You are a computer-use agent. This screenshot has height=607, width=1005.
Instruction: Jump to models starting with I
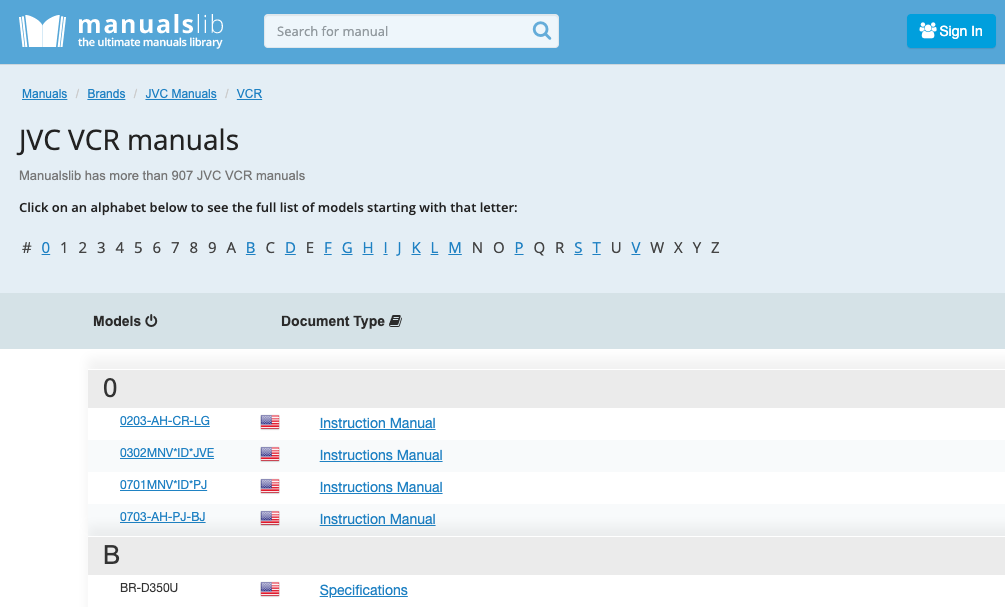385,247
